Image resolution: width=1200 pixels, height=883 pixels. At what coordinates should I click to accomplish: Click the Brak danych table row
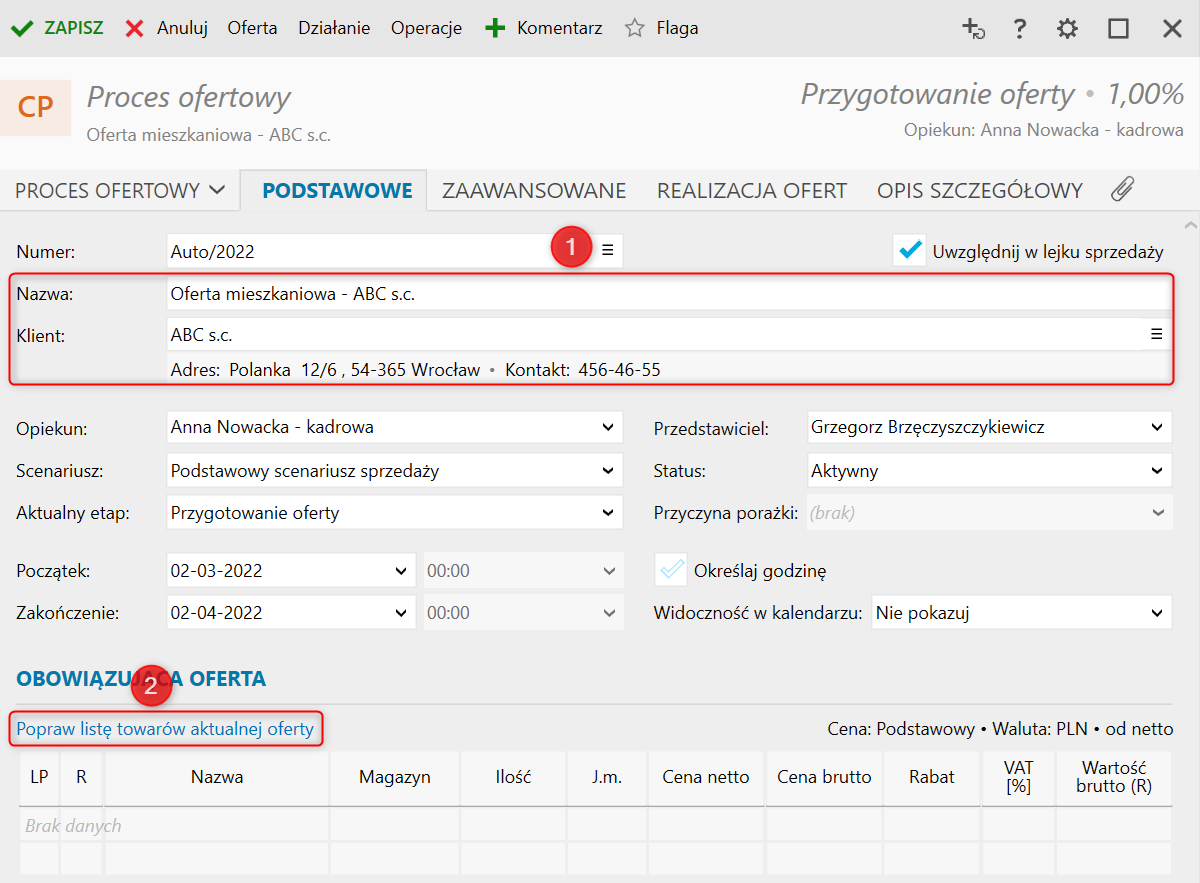coord(596,826)
